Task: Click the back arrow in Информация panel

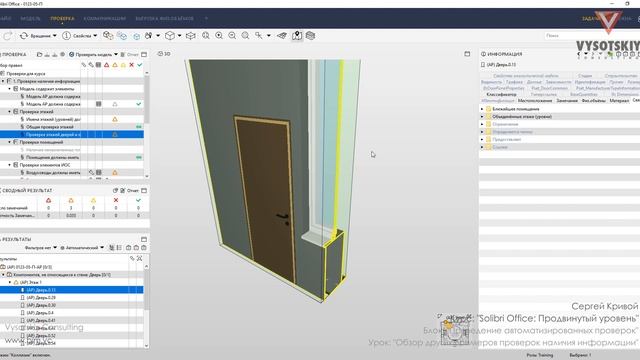Action: (x=579, y=54)
